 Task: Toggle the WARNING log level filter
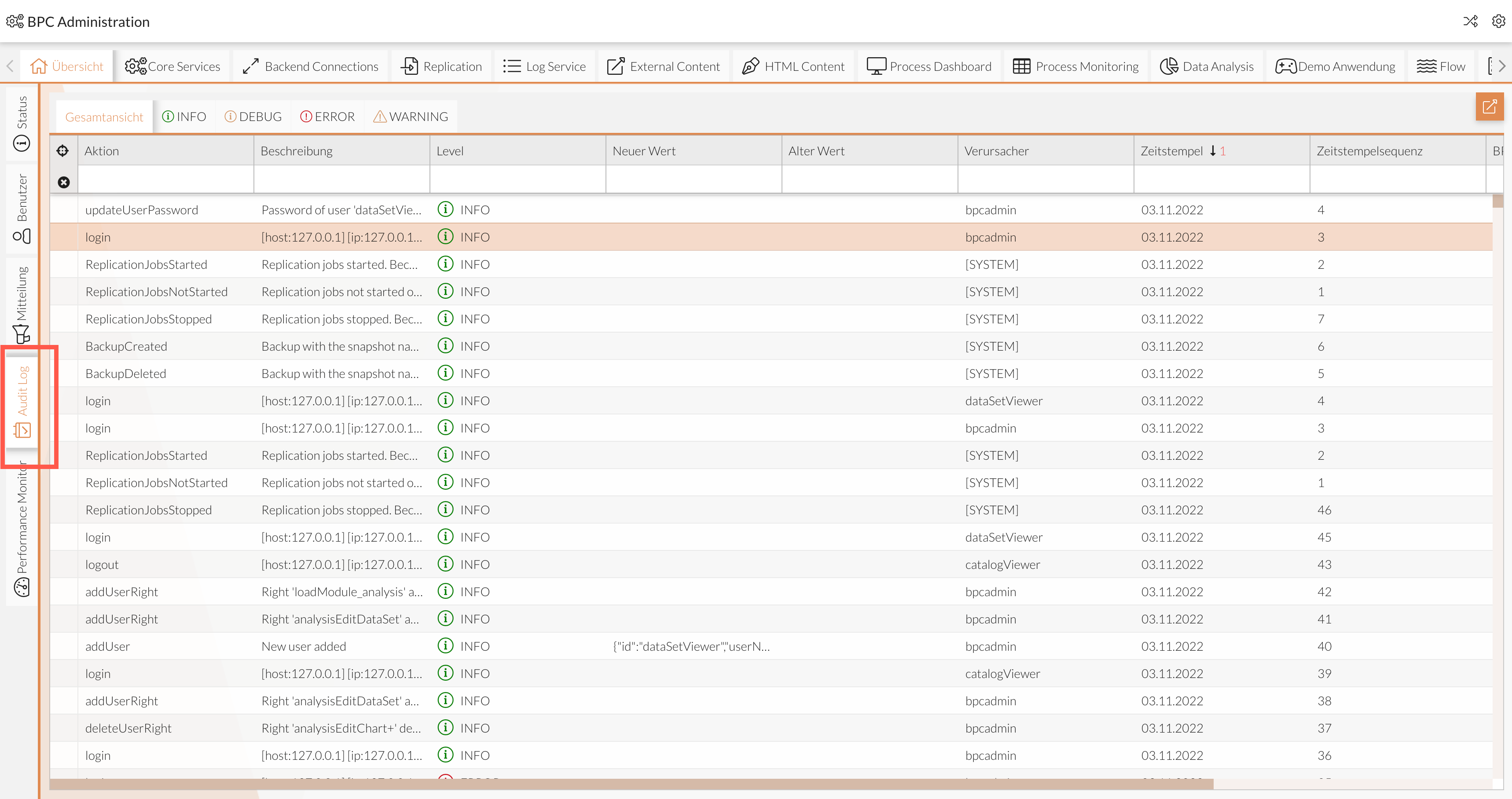[410, 116]
